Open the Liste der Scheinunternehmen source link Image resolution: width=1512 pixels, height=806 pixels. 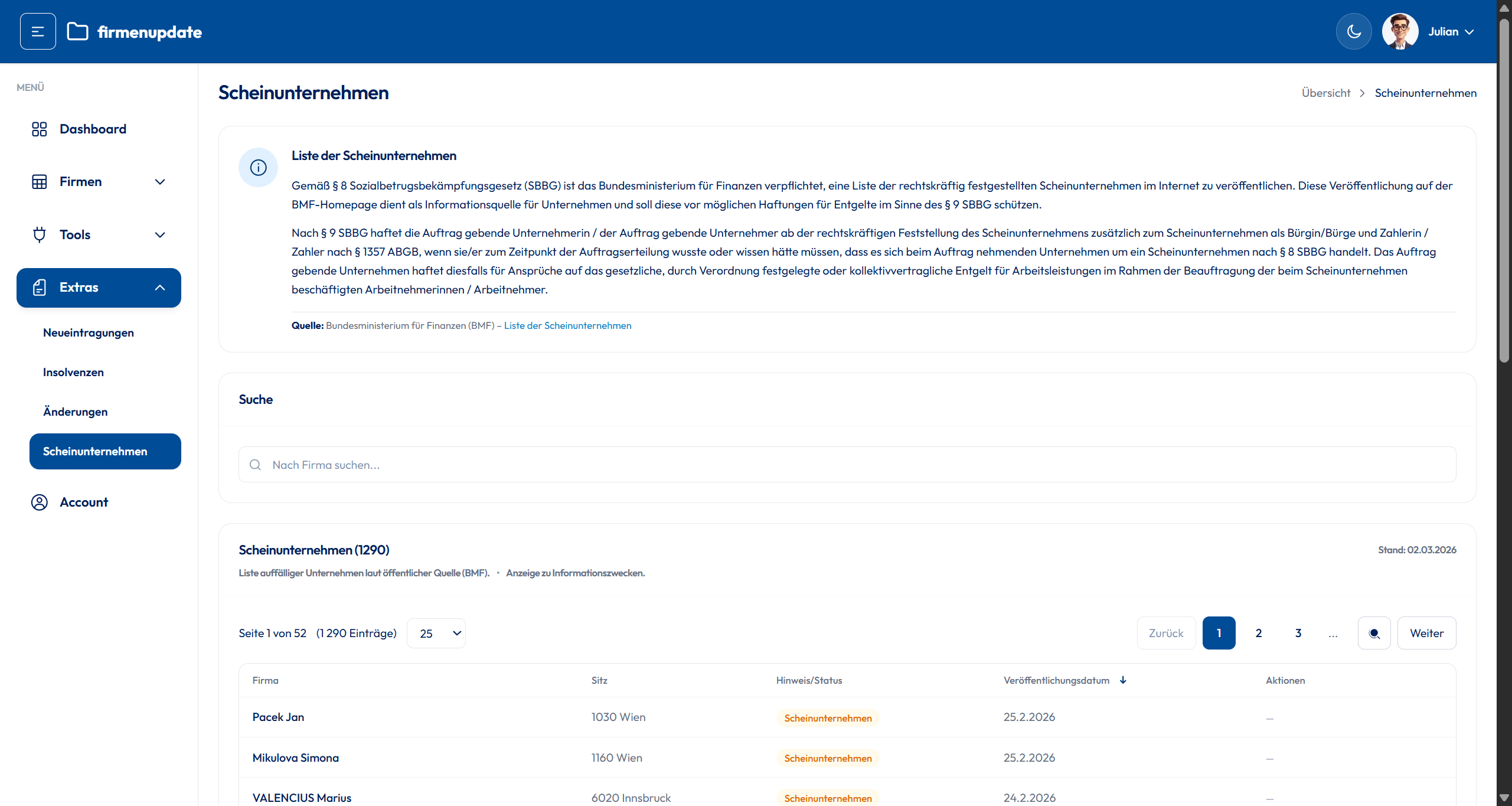click(x=567, y=325)
